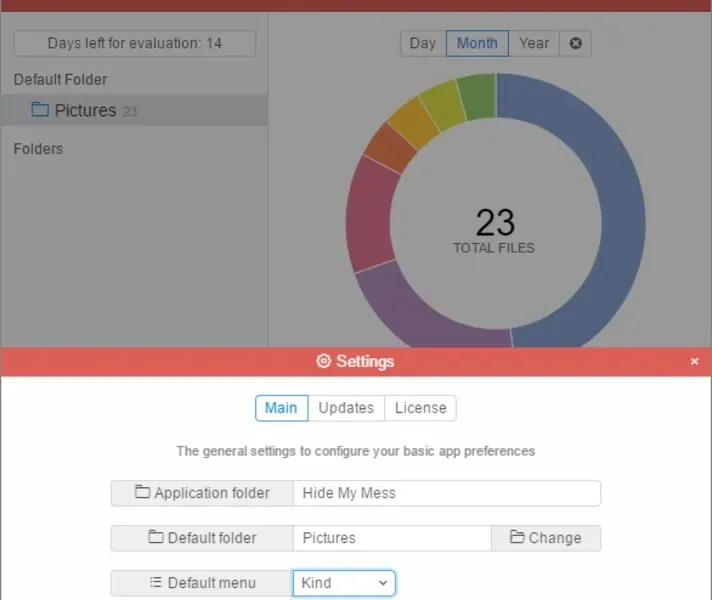Screen dimensions: 712x600
Task: Click the Change default folder button
Action: pyautogui.click(x=546, y=538)
